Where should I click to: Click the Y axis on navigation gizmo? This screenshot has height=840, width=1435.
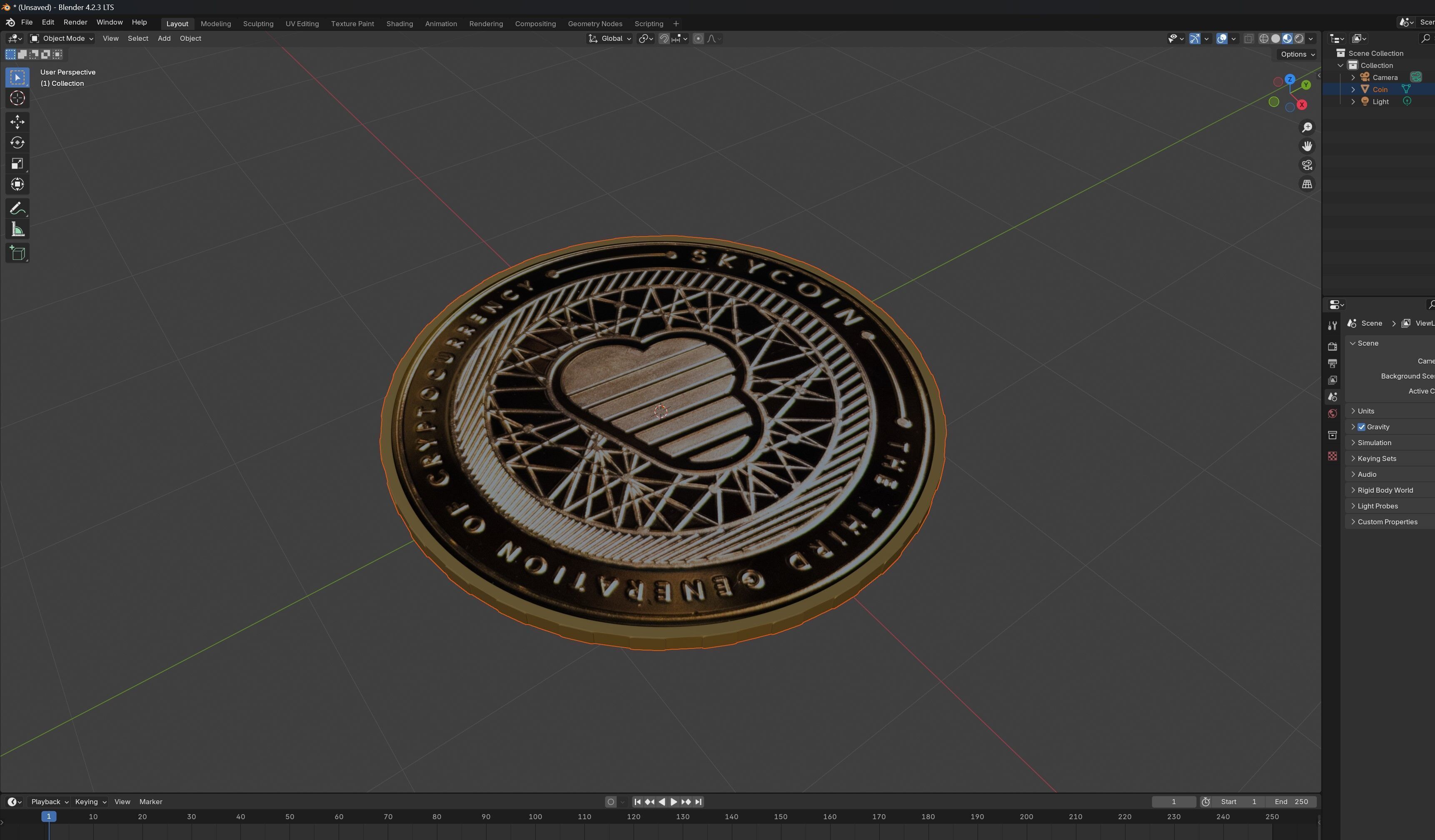tap(1306, 85)
